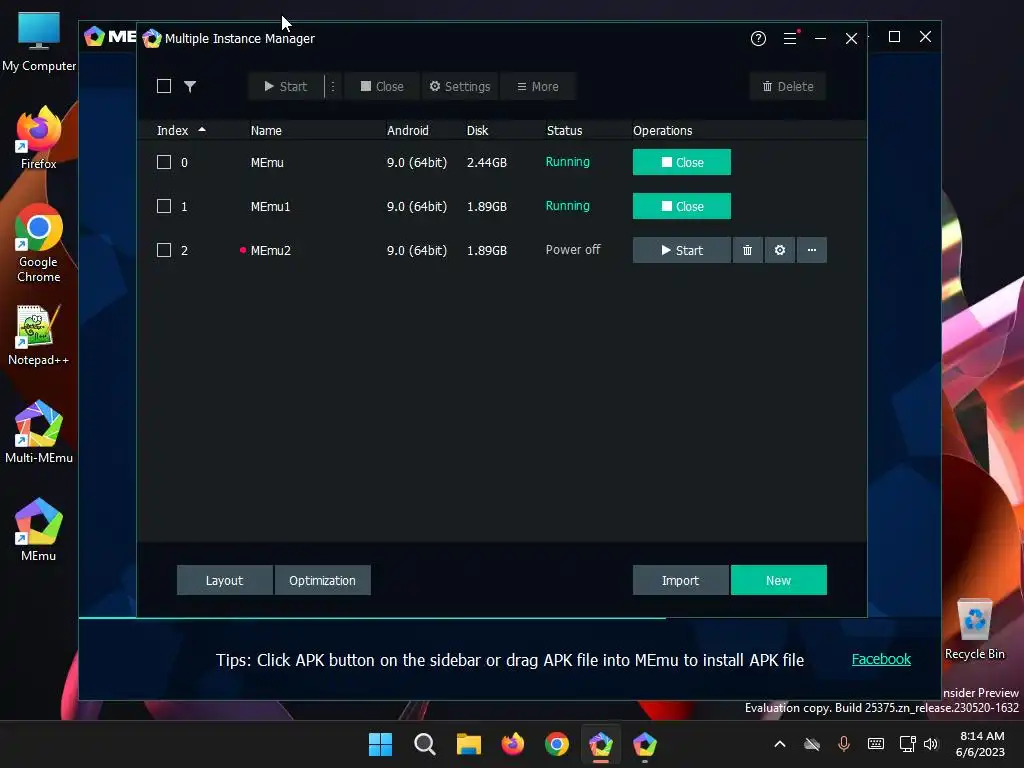Check the box for instance 2 MEmu2
Viewport: 1024px width, 768px height.
click(164, 250)
